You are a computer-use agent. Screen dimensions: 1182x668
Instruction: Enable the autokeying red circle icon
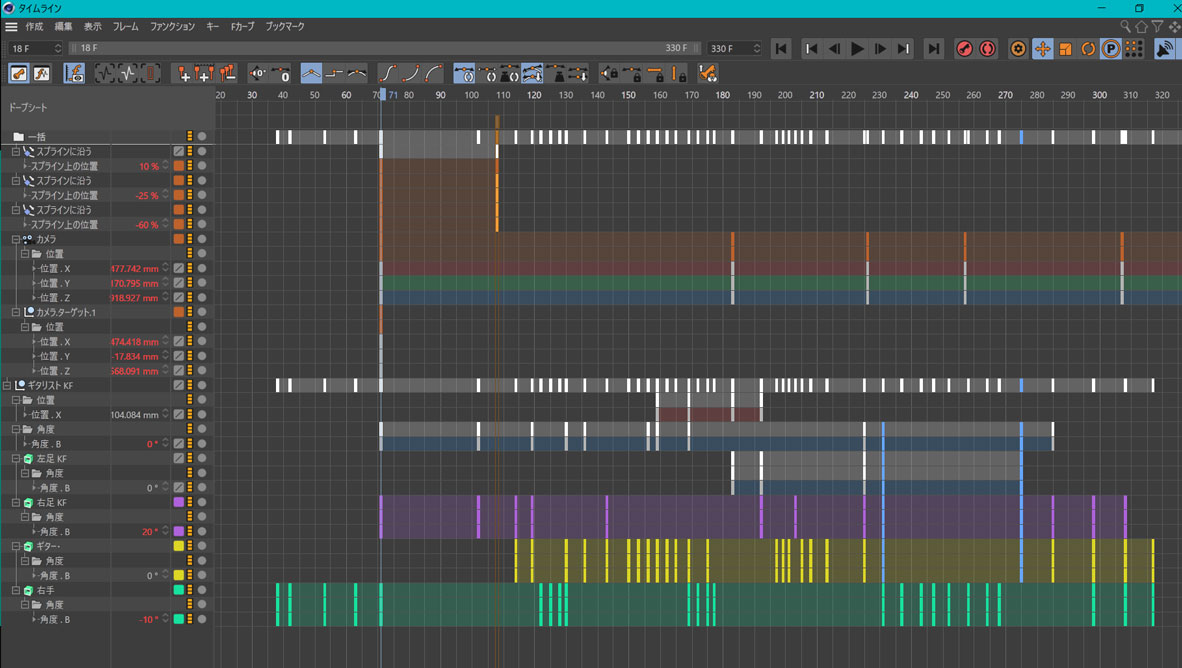(x=988, y=49)
